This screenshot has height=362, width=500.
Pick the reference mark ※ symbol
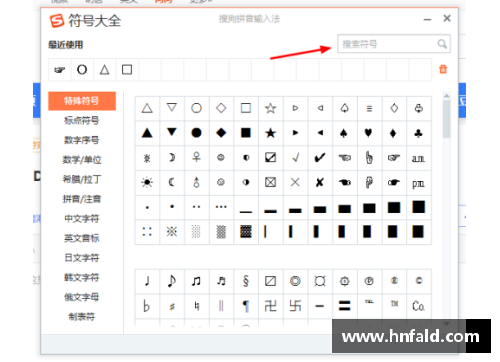coord(172,232)
